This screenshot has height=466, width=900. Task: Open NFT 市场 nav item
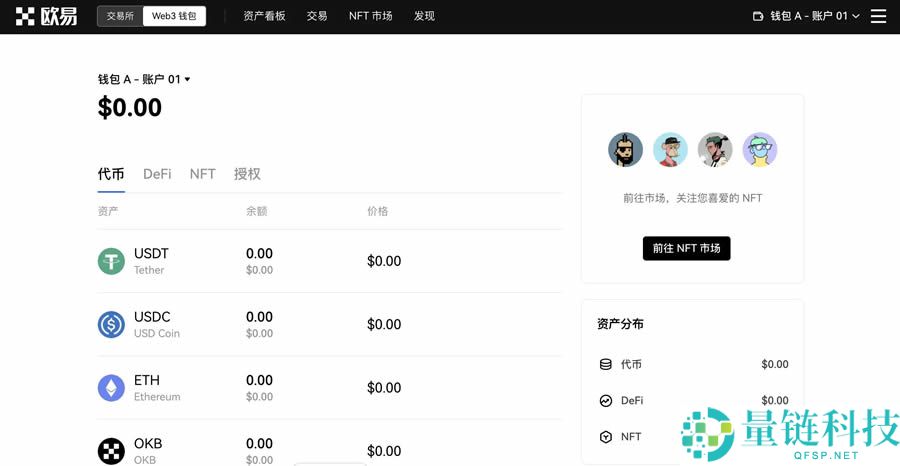370,16
